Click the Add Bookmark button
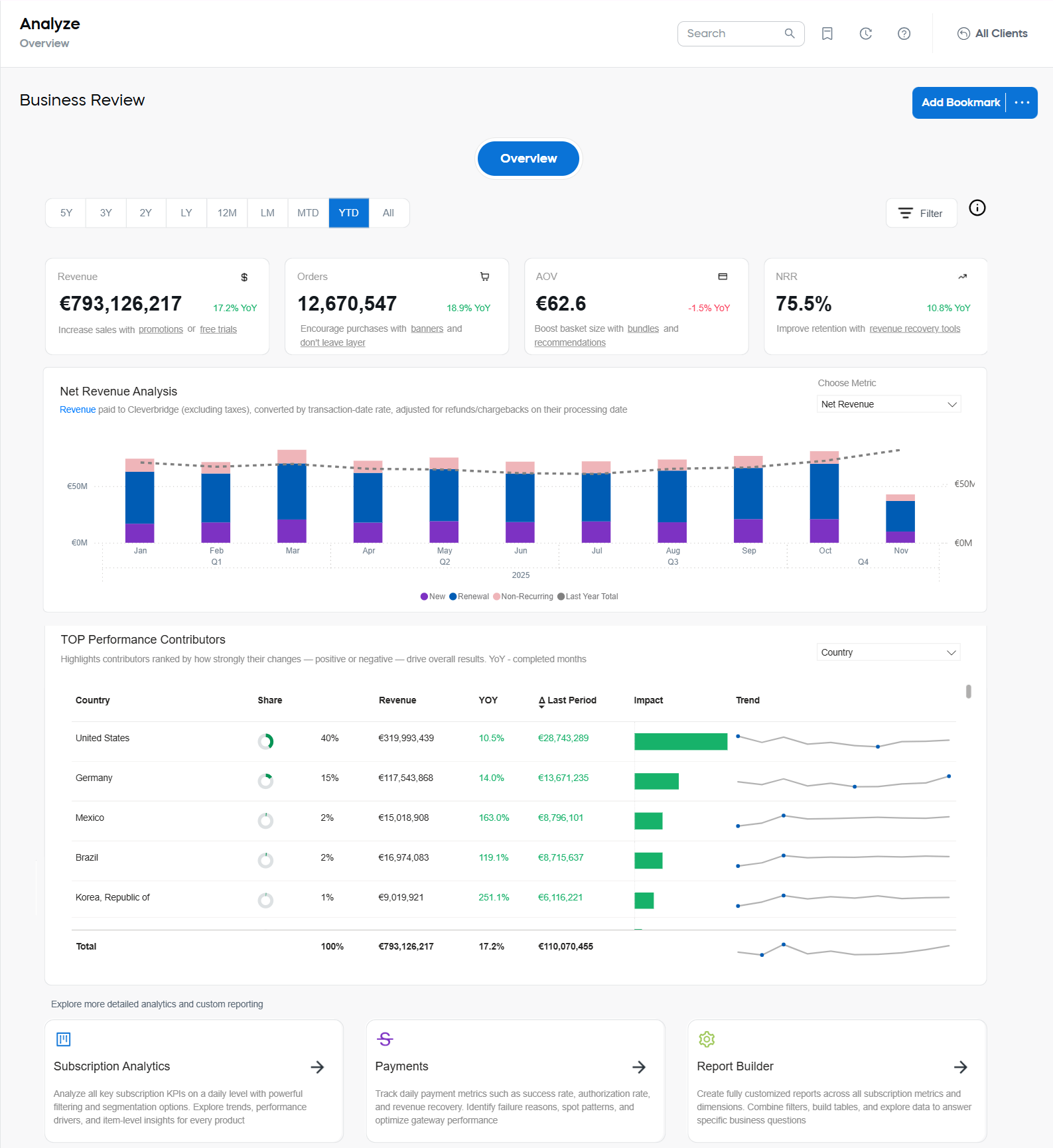 (960, 103)
